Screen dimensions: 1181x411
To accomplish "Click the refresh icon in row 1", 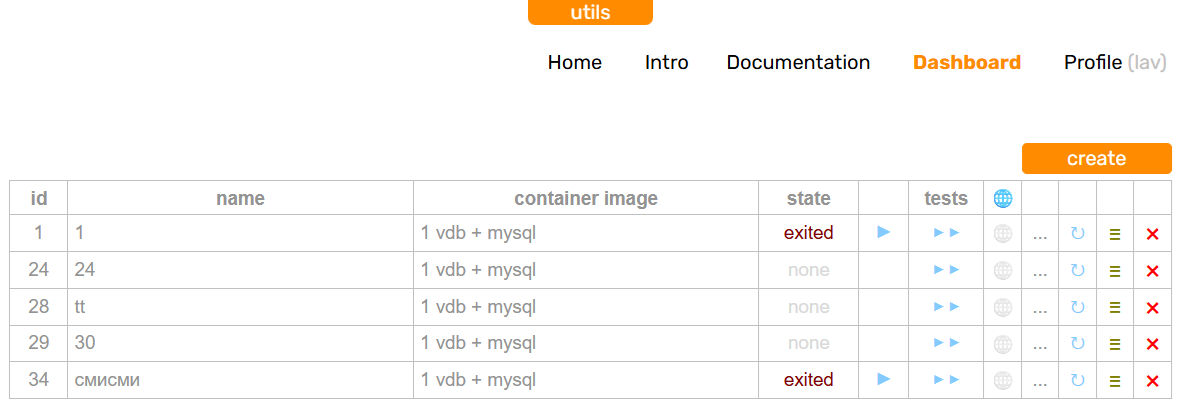I will pos(1077,234).
